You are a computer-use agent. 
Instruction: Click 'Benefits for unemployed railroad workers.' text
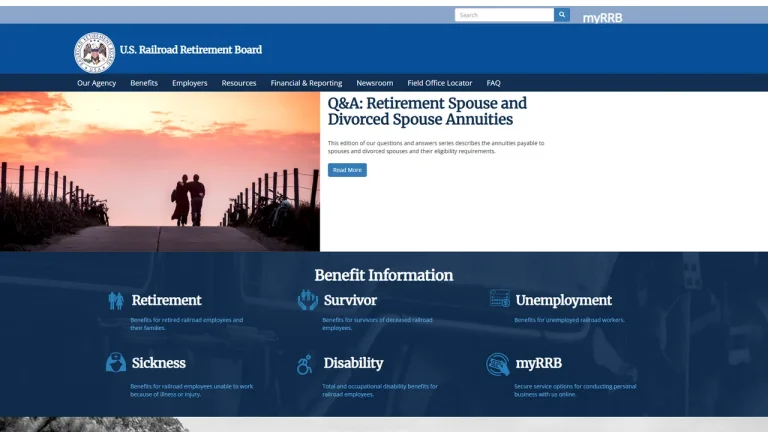tap(570, 320)
